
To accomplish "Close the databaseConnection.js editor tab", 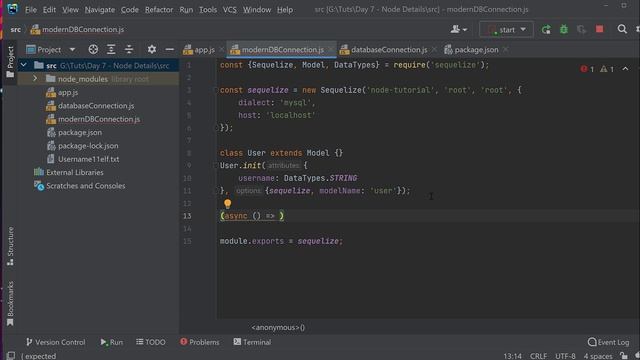I will [x=434, y=49].
